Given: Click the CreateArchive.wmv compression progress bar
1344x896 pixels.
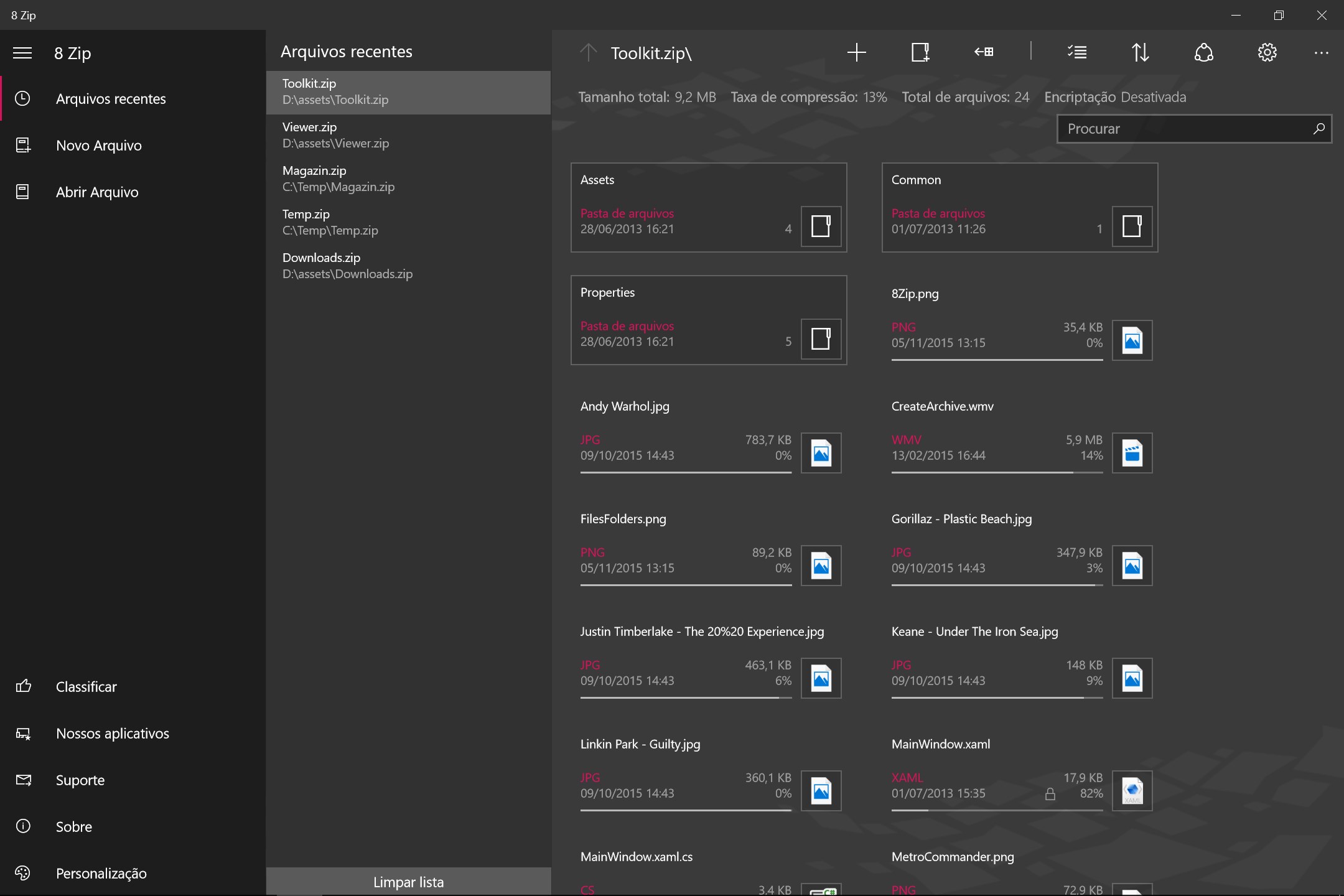Looking at the screenshot, I should point(997,472).
